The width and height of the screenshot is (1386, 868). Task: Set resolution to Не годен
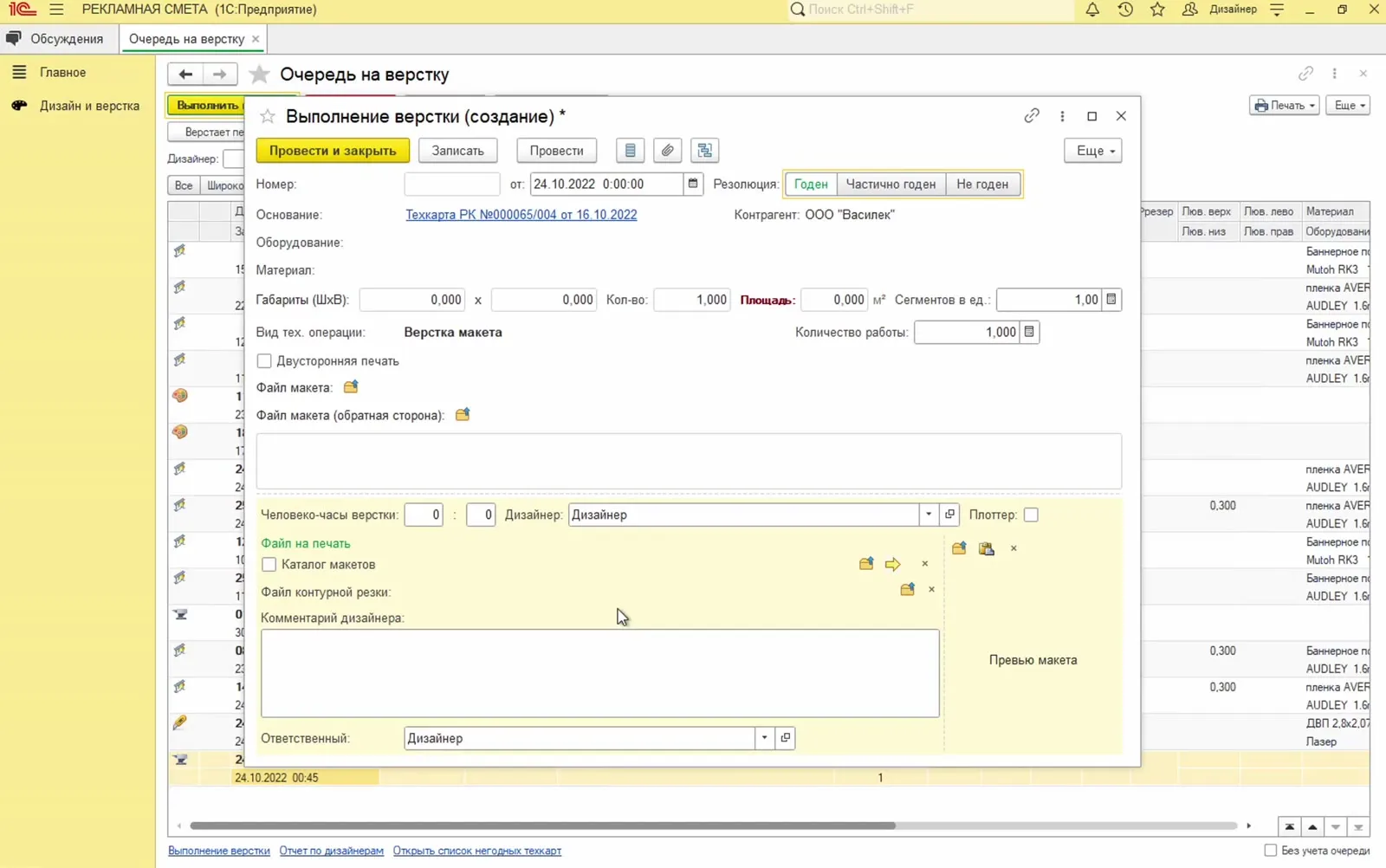[982, 185]
